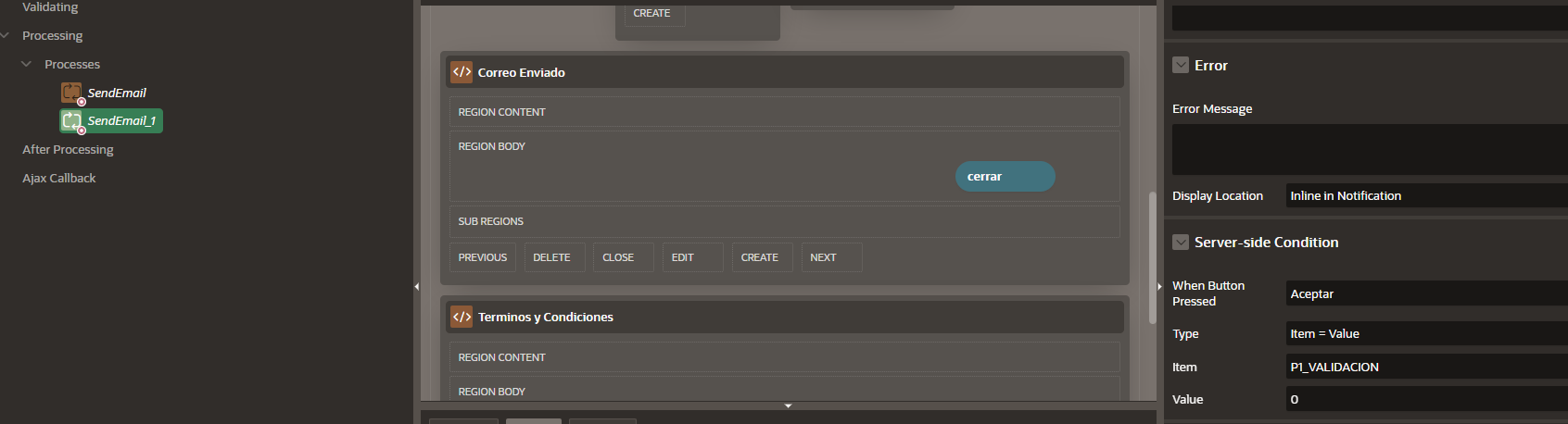
Task: Click the P1_VALIDACION Item field
Action: [x=1425, y=368]
